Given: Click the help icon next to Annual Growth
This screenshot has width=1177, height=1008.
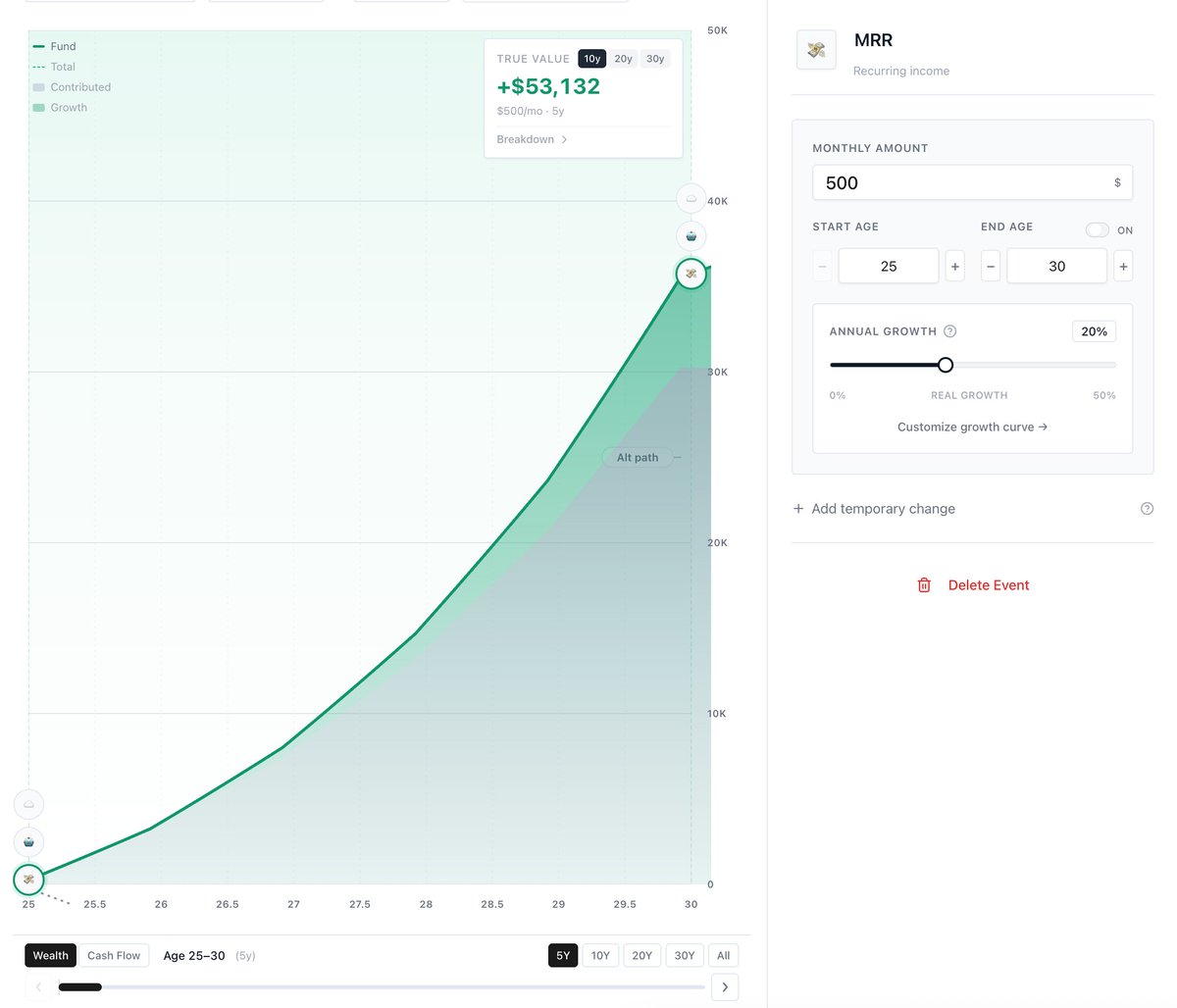Looking at the screenshot, I should pos(949,331).
